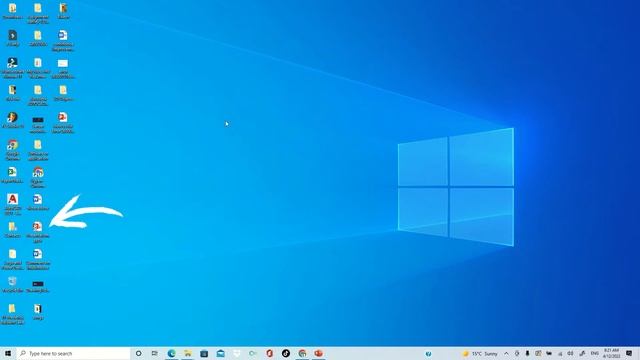Open Microsoft Store from the taskbar
The image size is (640, 360).
[204, 353]
